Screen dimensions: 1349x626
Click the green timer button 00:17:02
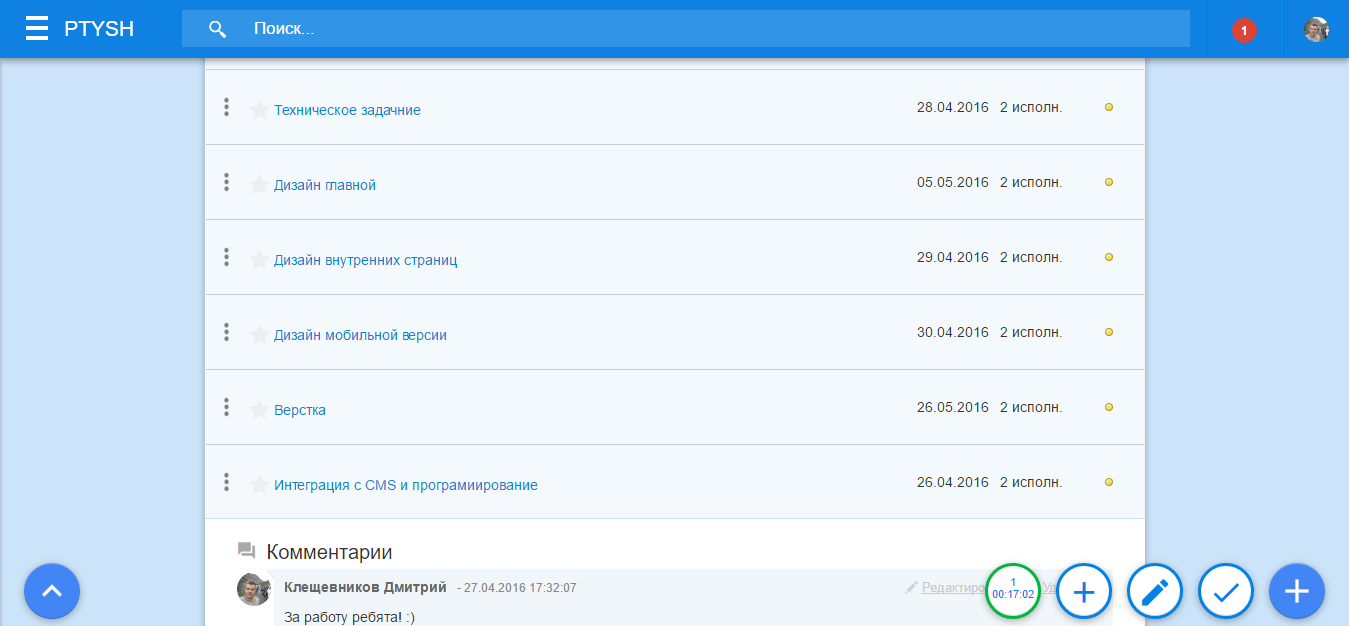[1013, 591]
